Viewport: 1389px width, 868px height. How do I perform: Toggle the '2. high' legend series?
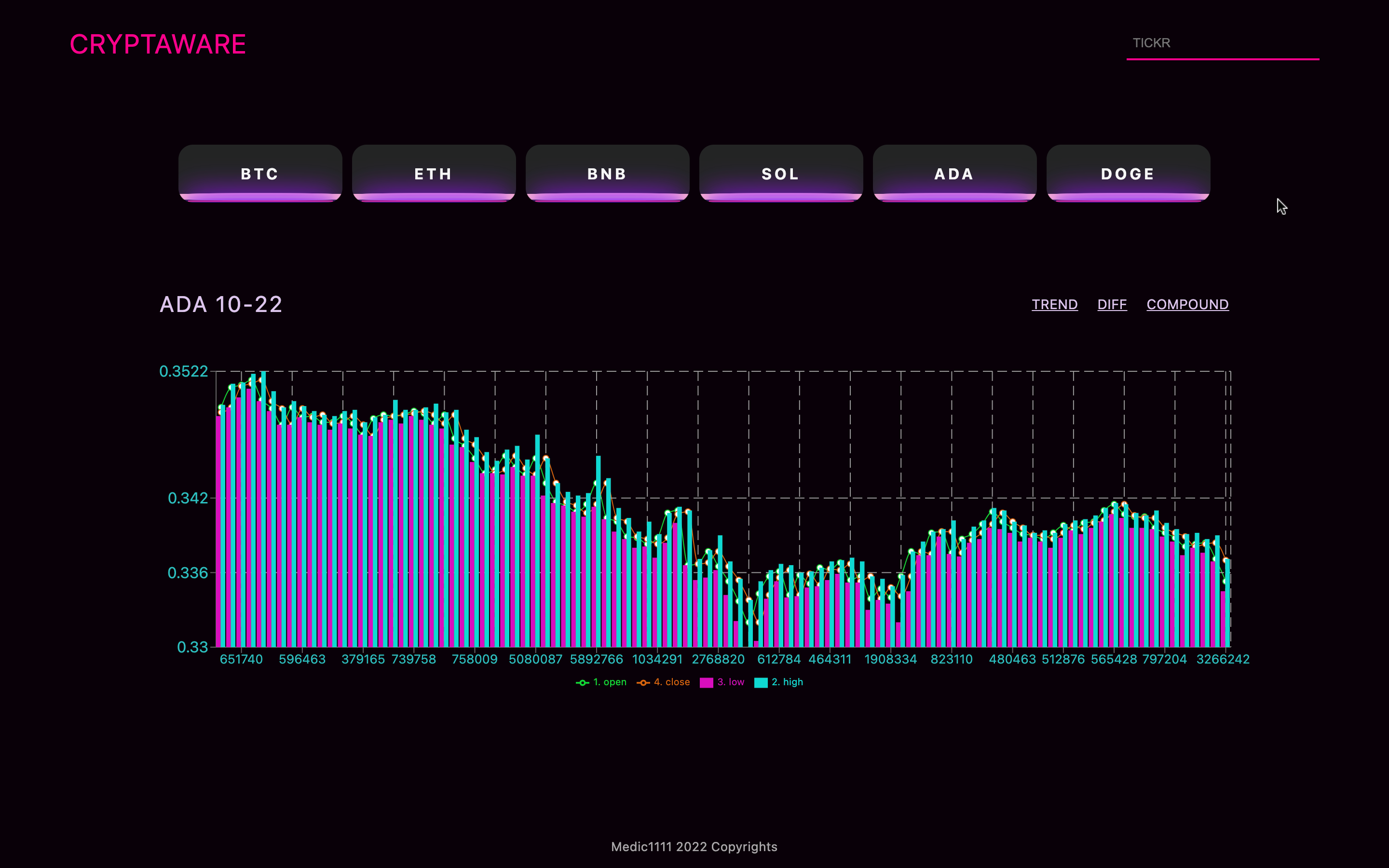(x=787, y=682)
